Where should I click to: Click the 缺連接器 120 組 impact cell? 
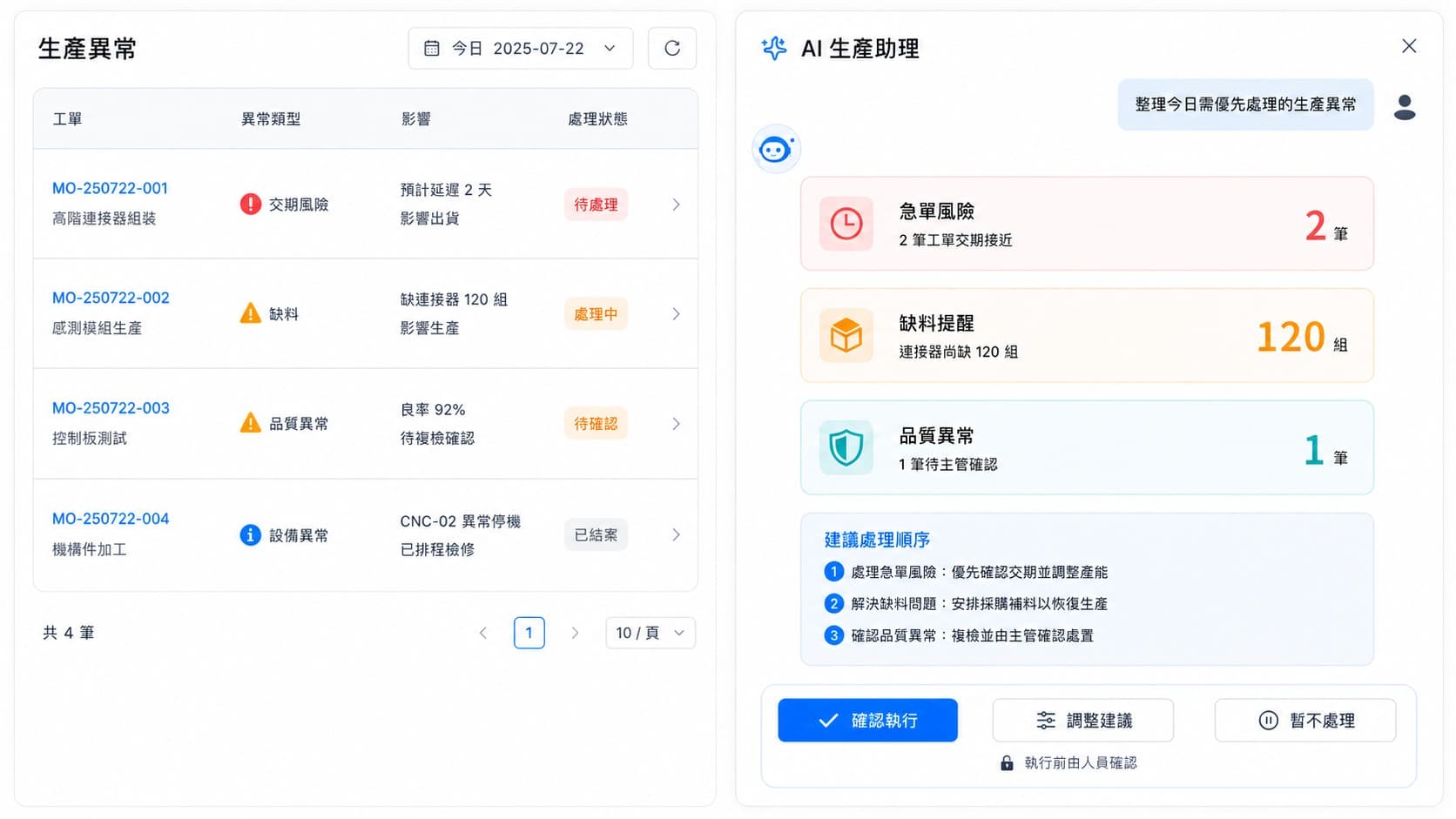454,299
